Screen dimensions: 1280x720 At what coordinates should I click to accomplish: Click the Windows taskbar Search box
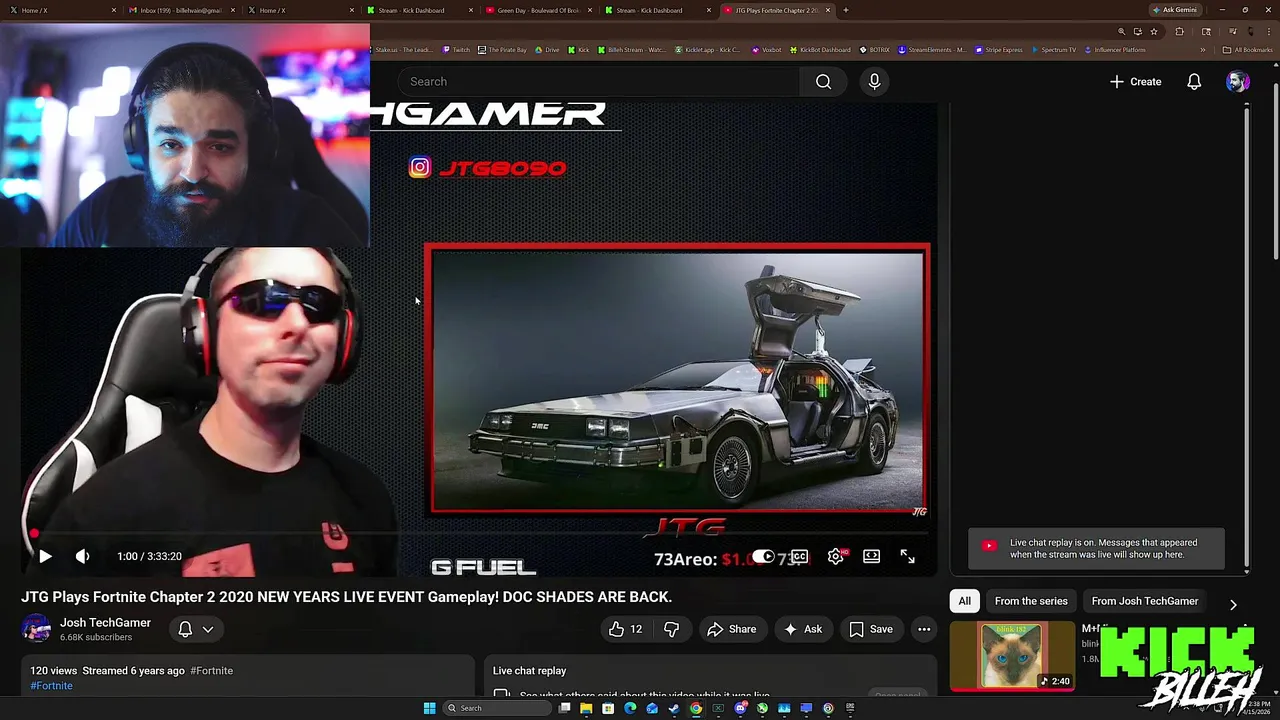tap(497, 708)
